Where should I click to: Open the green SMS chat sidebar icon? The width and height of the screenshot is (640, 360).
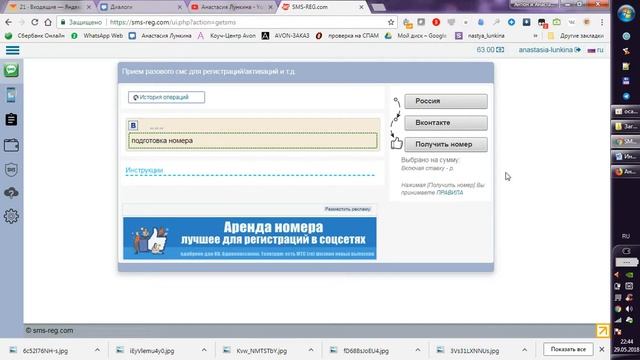point(11,70)
